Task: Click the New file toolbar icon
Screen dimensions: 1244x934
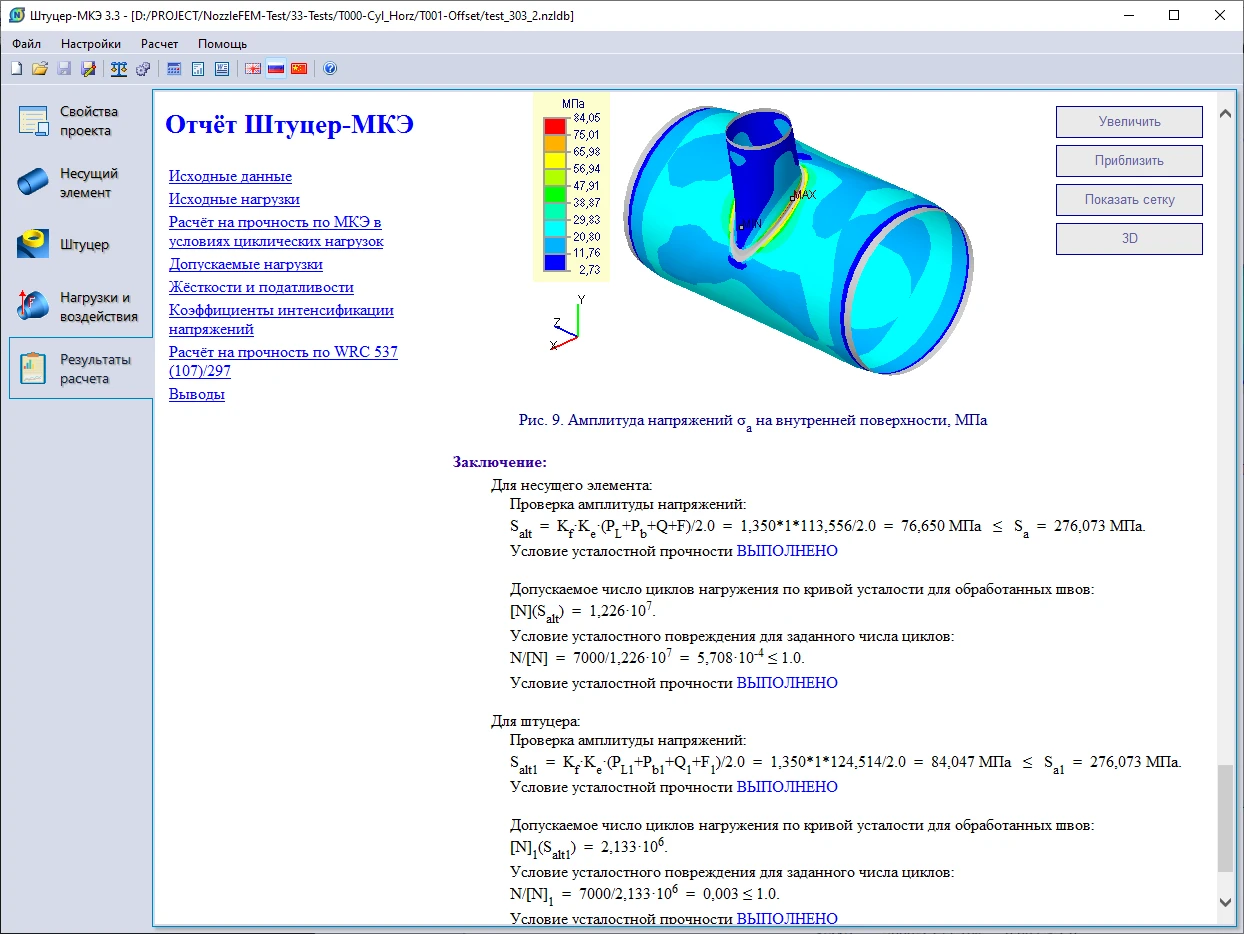Action: coord(16,69)
